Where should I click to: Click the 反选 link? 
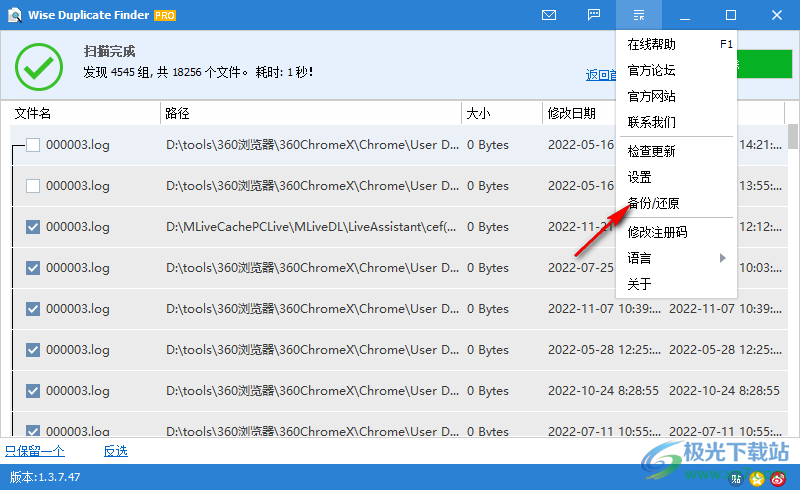pos(116,451)
